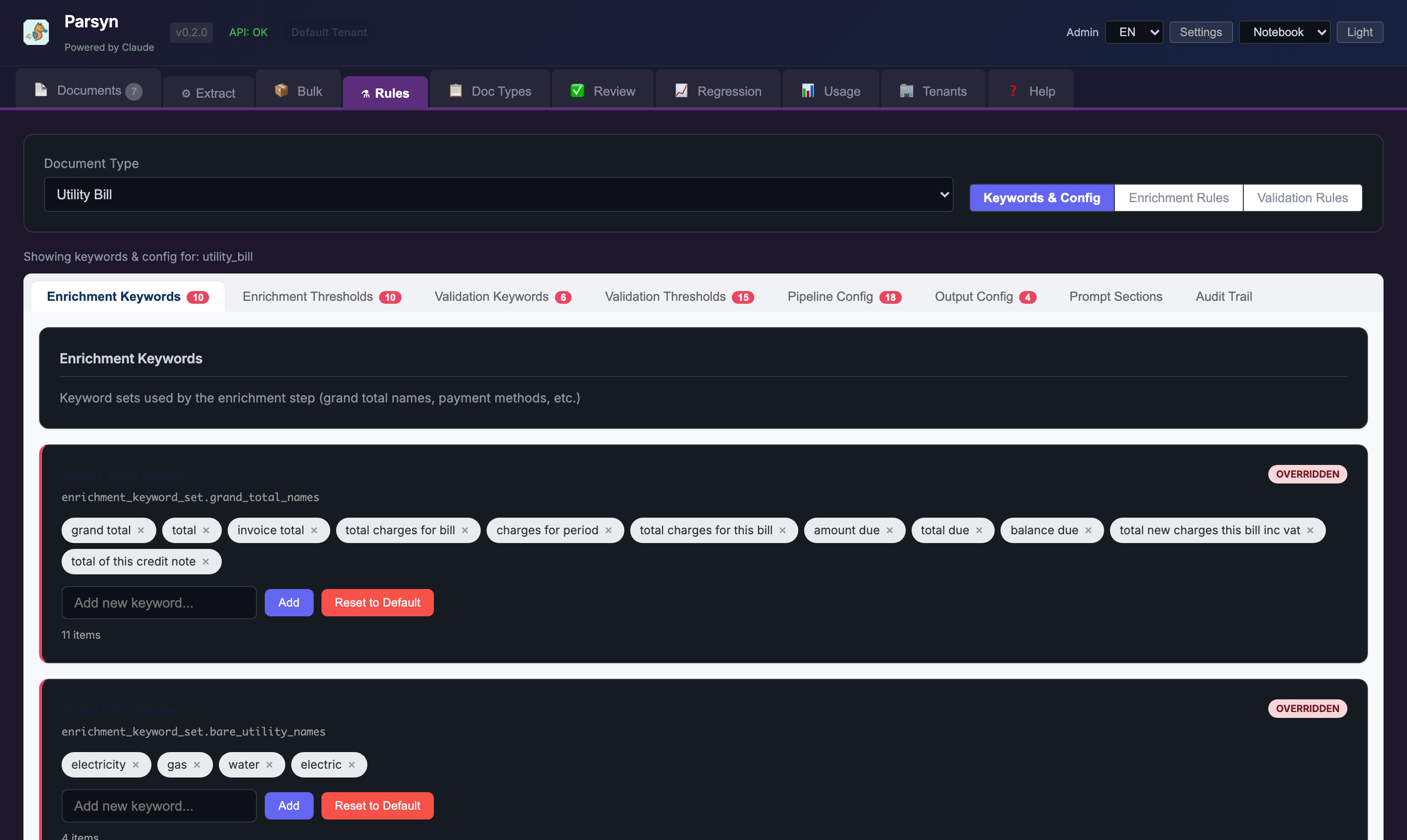Viewport: 1407px width, 840px height.
Task: Remove the 'electricity' keyword chip
Action: [x=136, y=765]
